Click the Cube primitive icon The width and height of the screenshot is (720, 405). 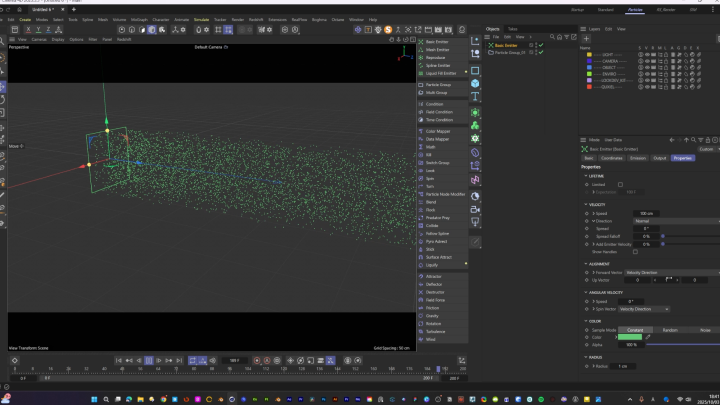(x=475, y=83)
